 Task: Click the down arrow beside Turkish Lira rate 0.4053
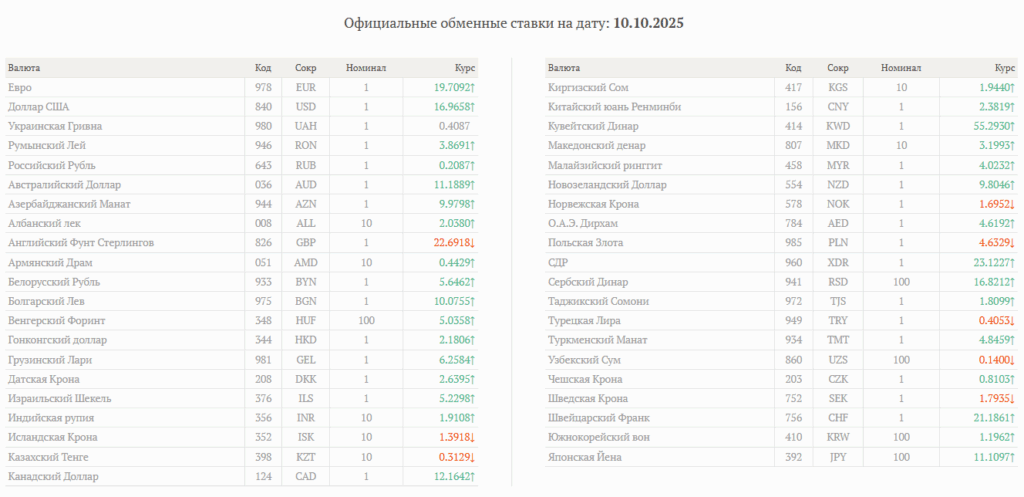click(1012, 321)
